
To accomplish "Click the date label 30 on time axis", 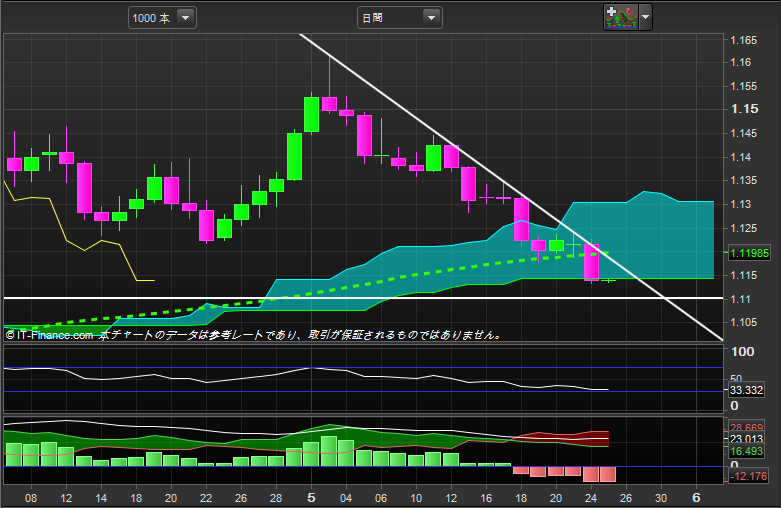I will (x=661, y=498).
